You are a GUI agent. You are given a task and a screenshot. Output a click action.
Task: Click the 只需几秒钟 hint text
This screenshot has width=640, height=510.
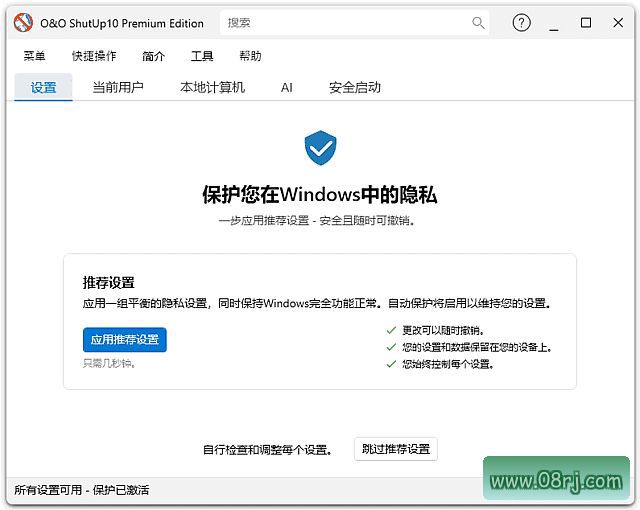point(109,363)
